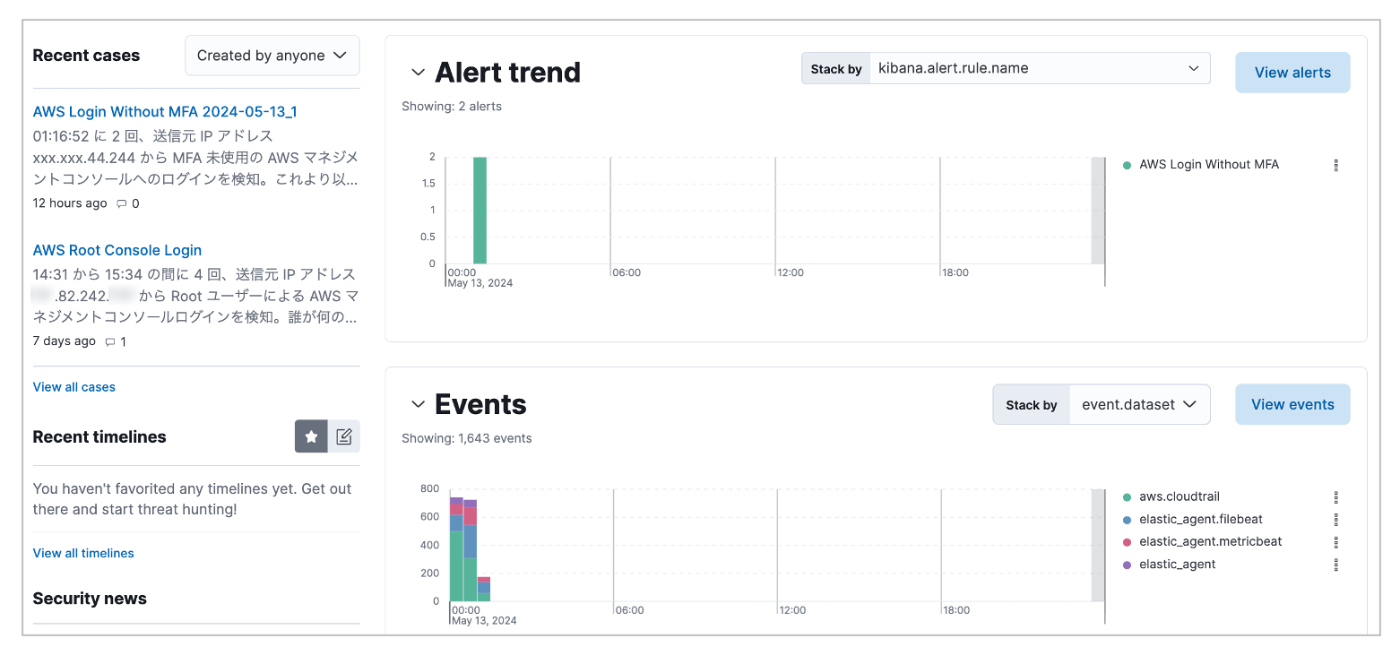The image size is (1400, 647).
Task: Click comment icon on AWS Root Console Login case
Action: 110,342
